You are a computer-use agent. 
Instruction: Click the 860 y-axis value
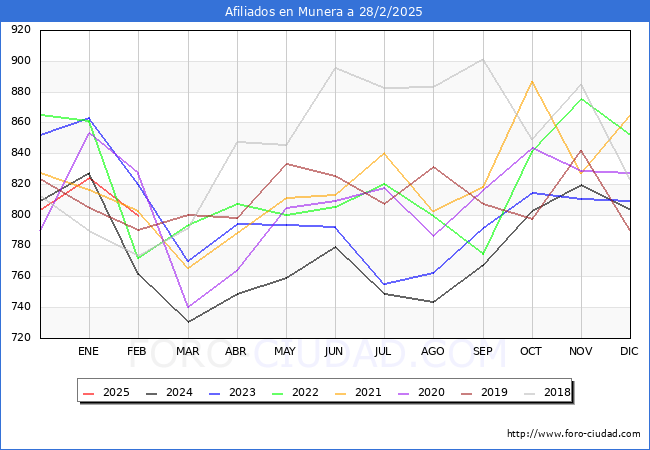[21, 122]
